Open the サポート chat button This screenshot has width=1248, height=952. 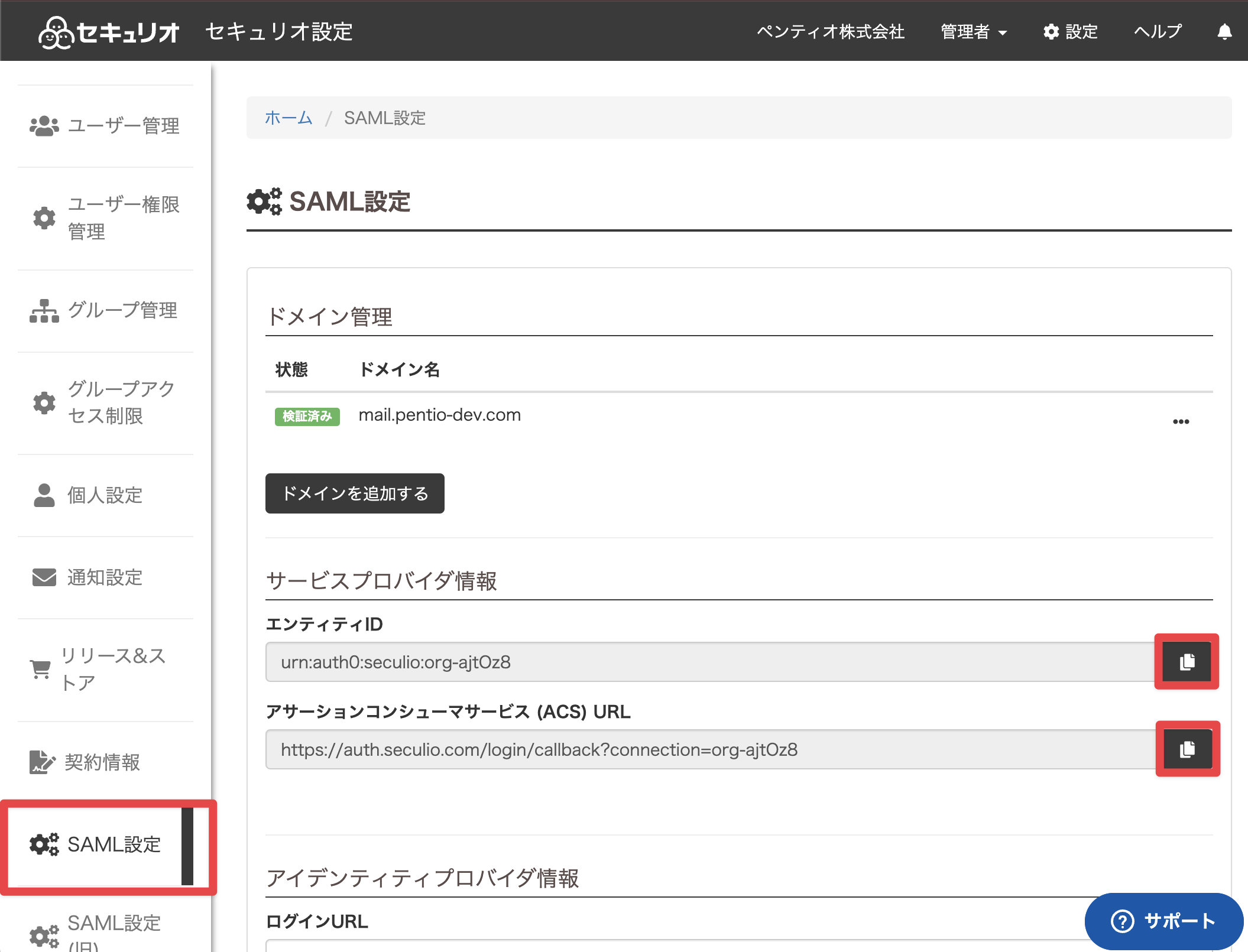coord(1163,921)
